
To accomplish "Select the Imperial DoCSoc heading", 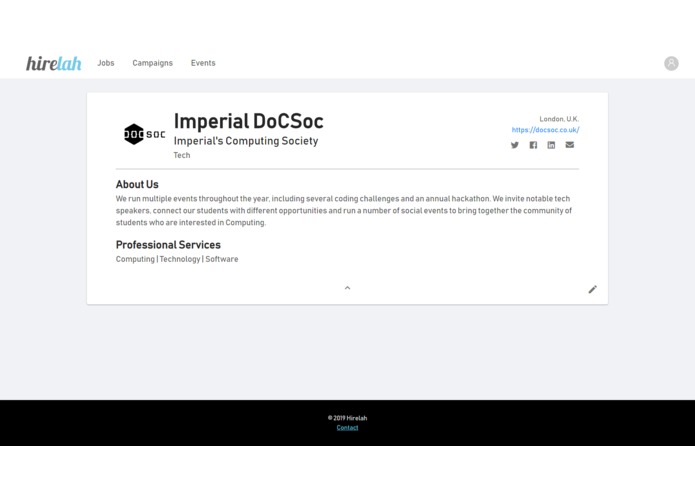I will point(249,121).
